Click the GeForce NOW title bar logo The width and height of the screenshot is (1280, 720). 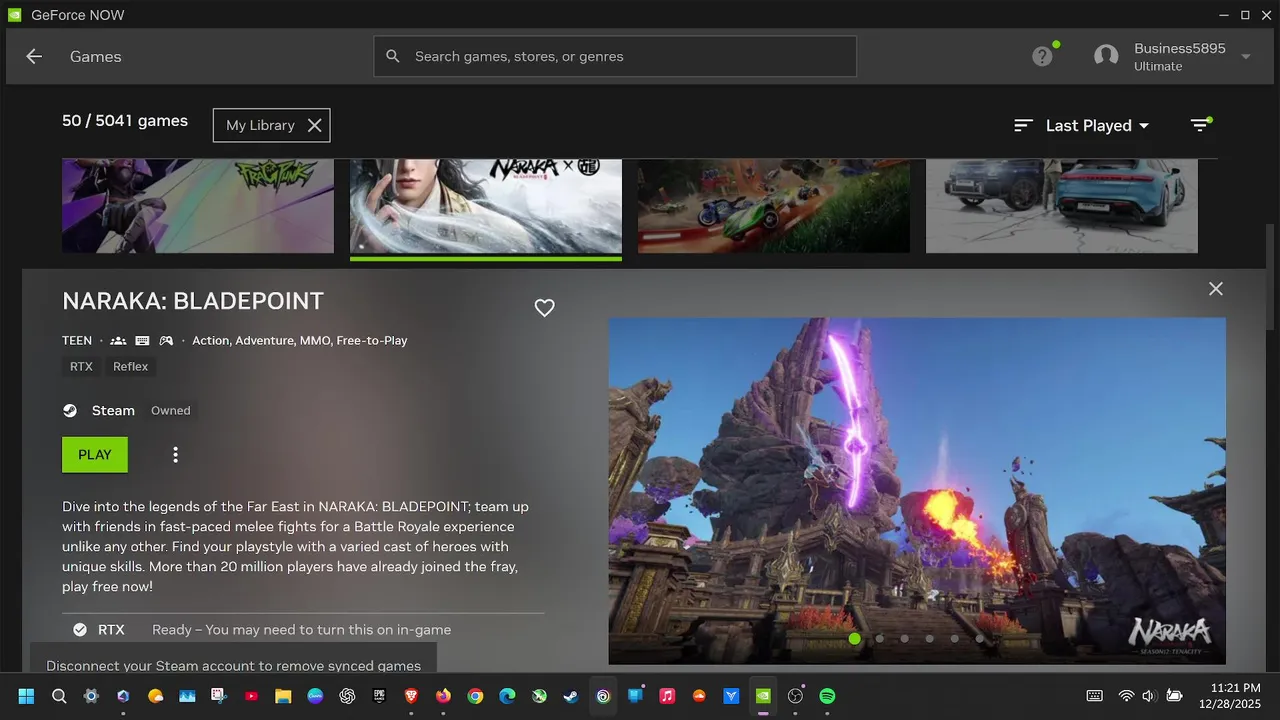tap(14, 15)
